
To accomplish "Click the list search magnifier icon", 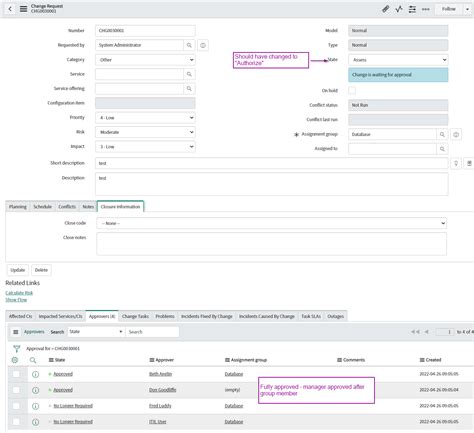I will [33, 360].
